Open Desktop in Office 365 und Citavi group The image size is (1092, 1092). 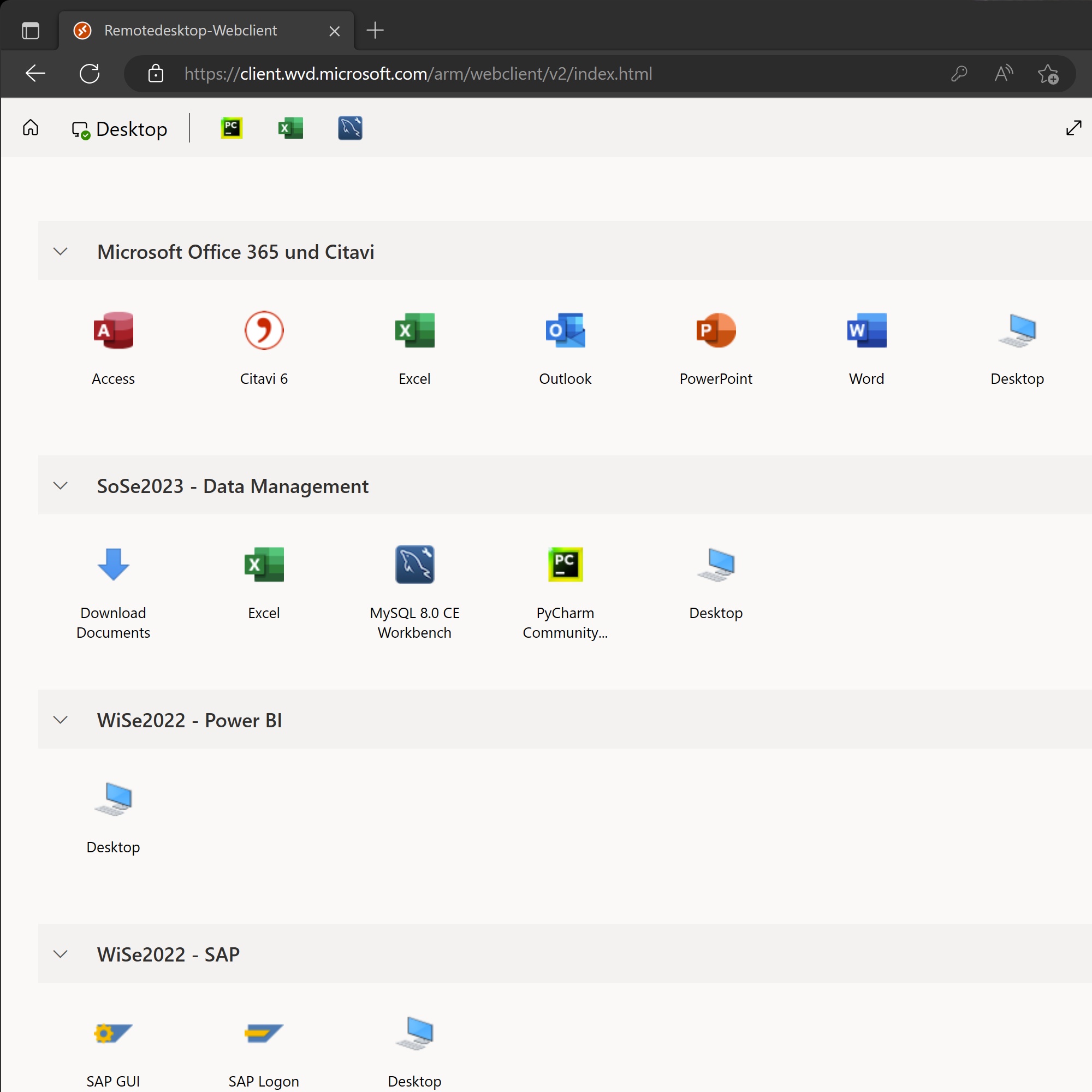point(1017,348)
